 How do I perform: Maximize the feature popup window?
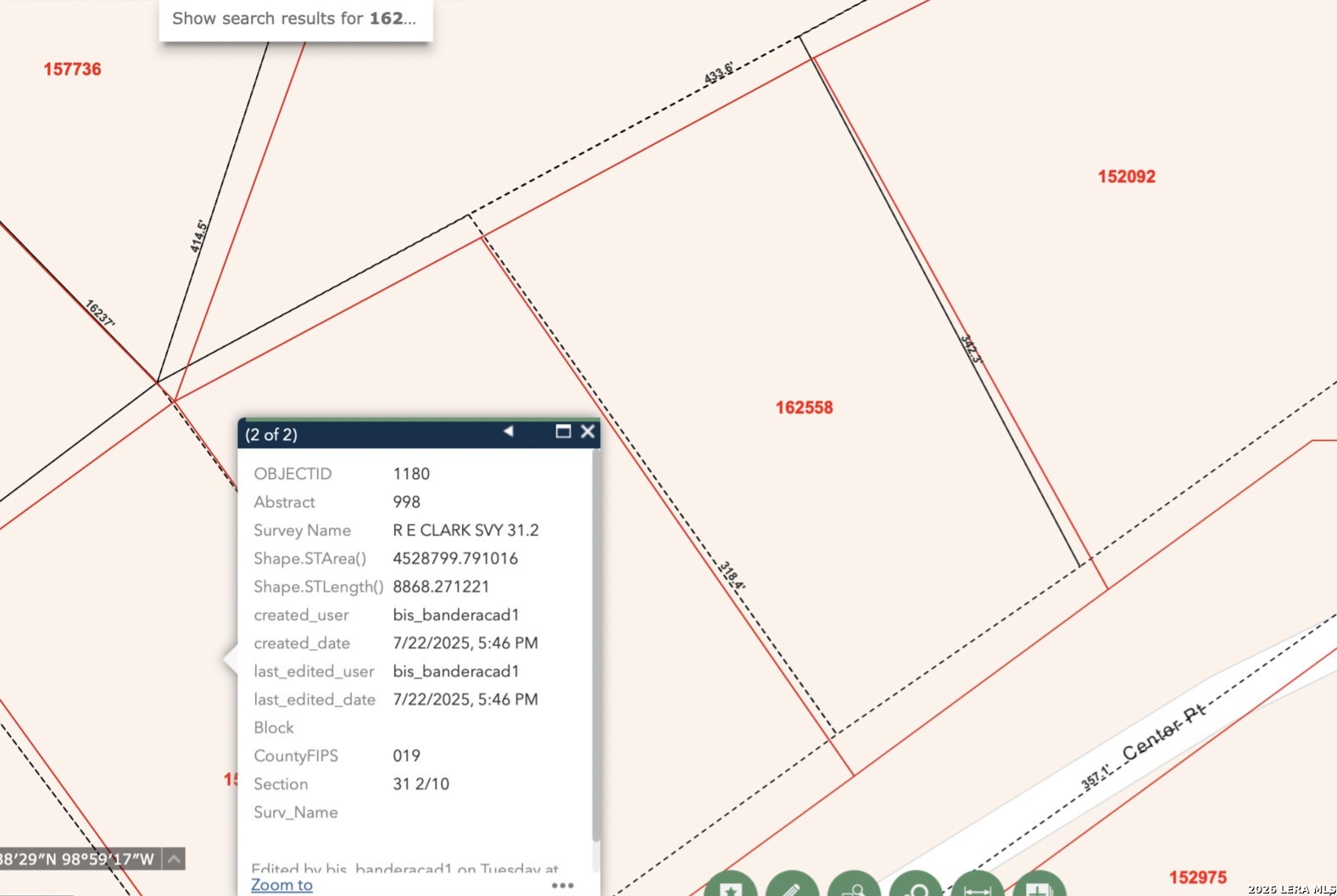[563, 431]
